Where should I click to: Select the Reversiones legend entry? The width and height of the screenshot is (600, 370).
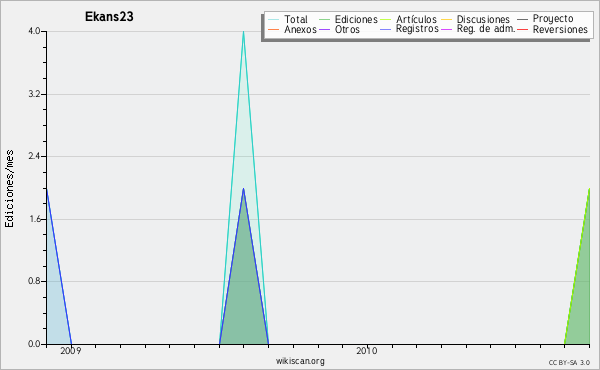coord(560,29)
